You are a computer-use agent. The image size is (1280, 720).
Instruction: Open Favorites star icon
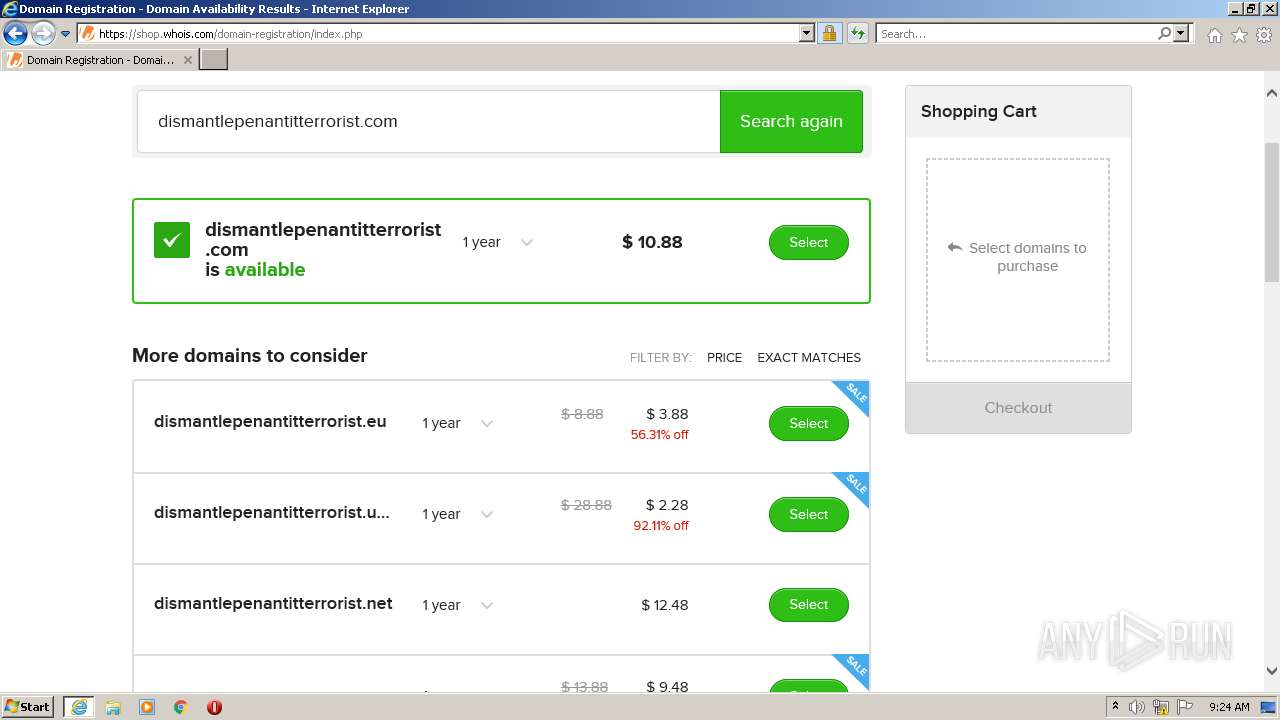[x=1239, y=35]
